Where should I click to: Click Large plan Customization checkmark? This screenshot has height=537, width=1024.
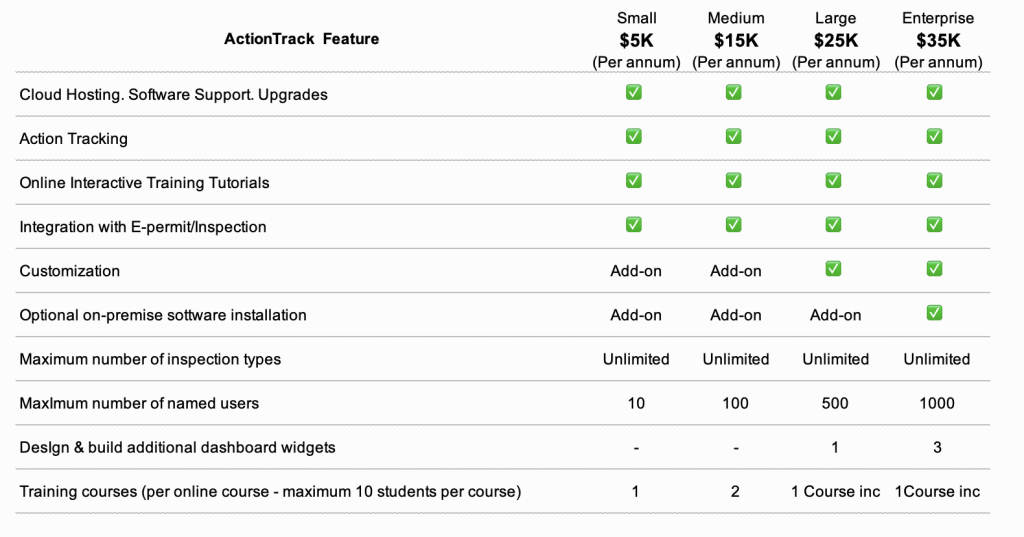click(833, 269)
